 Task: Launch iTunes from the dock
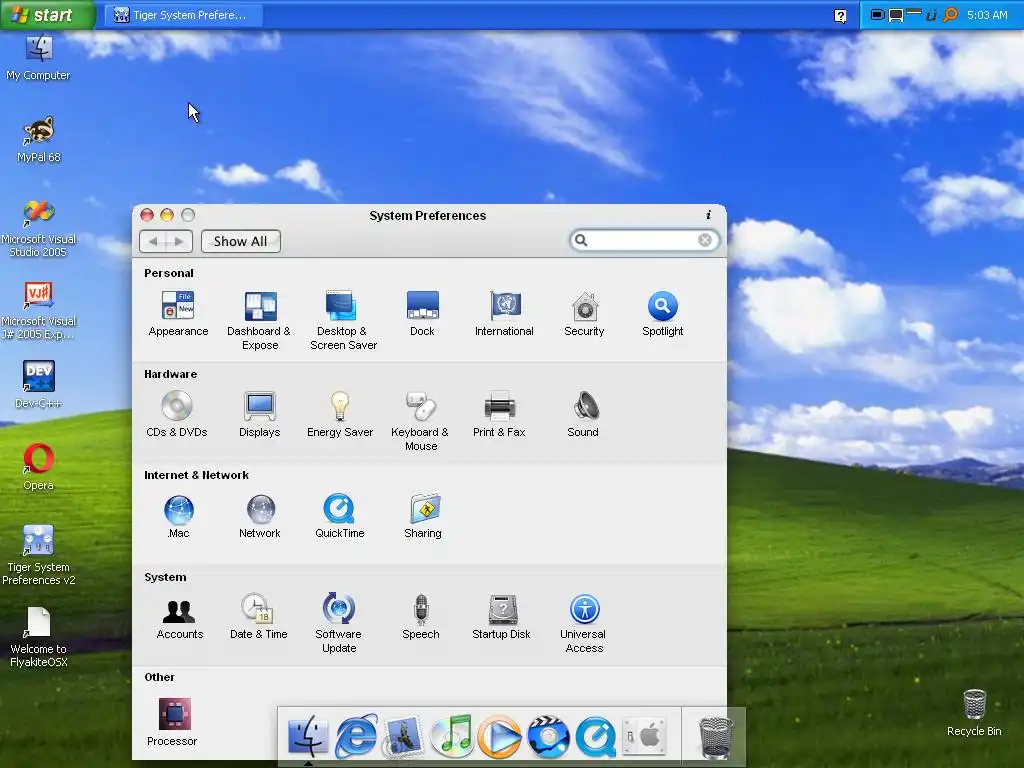click(x=451, y=736)
